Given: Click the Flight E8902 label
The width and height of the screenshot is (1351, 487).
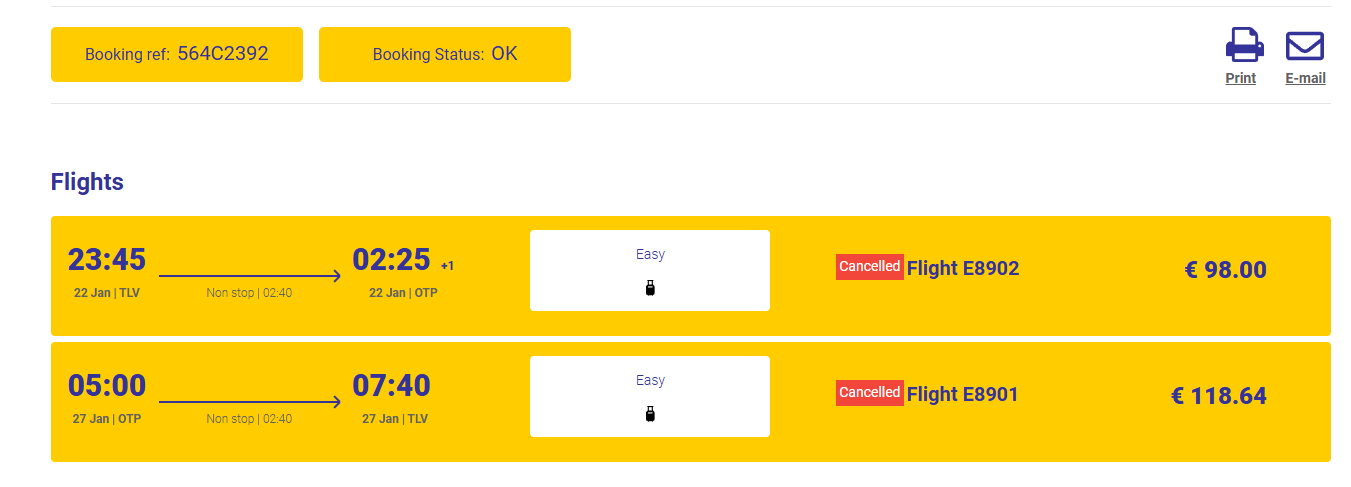Looking at the screenshot, I should [963, 268].
